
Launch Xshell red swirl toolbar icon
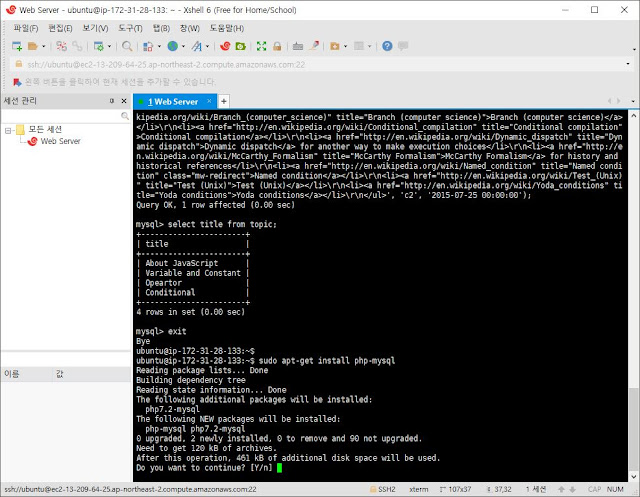(225, 46)
